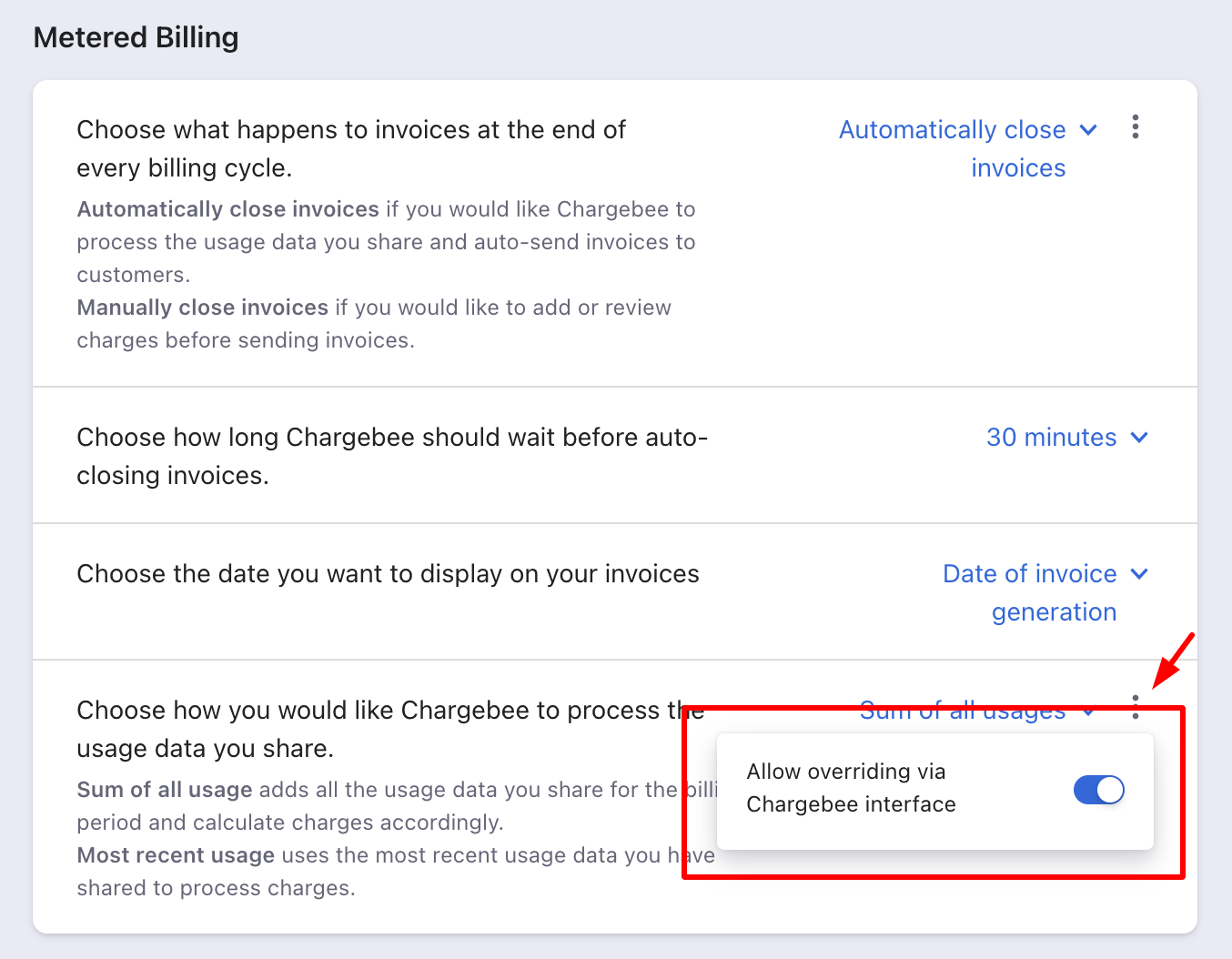Open the three-dot menu beside Sum of all usages

[x=1135, y=707]
